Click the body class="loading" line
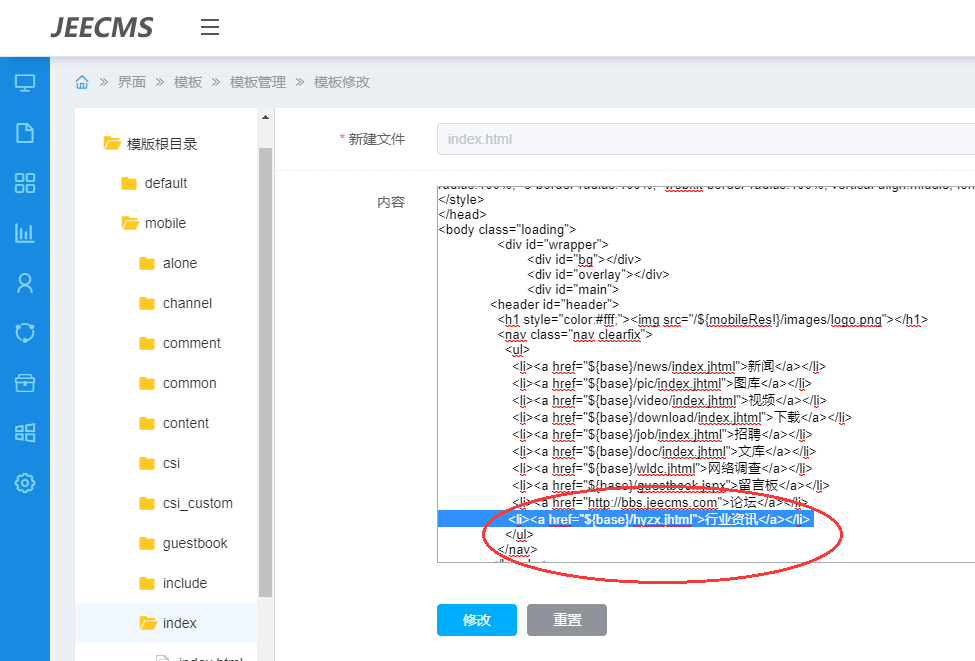 click(x=507, y=229)
